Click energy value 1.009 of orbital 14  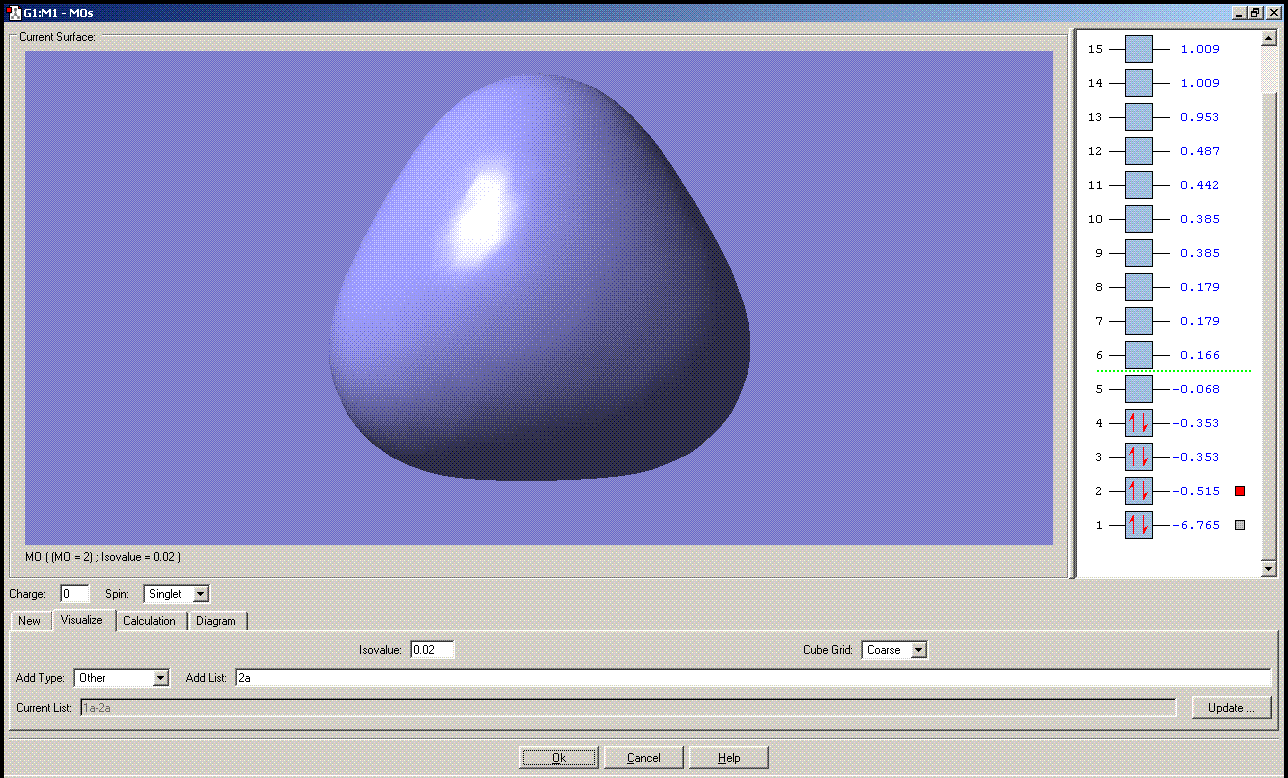pos(1200,83)
